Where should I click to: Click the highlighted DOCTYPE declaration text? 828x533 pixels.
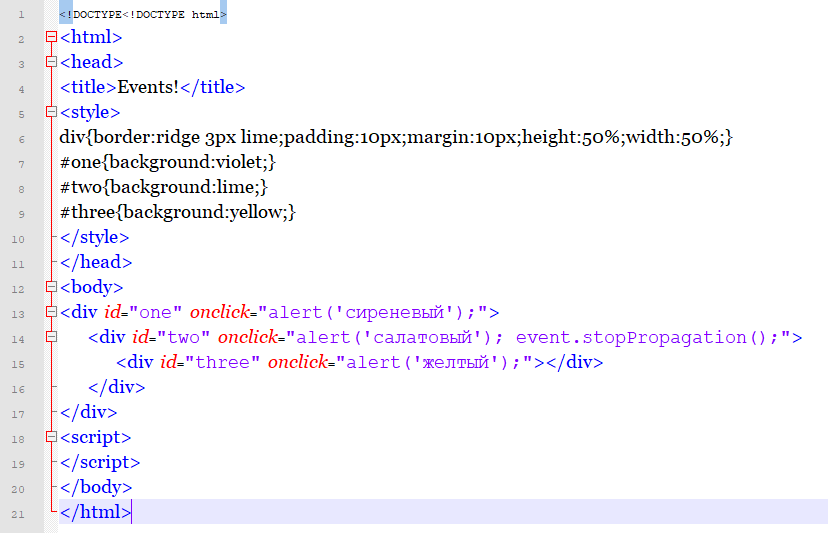point(143,15)
